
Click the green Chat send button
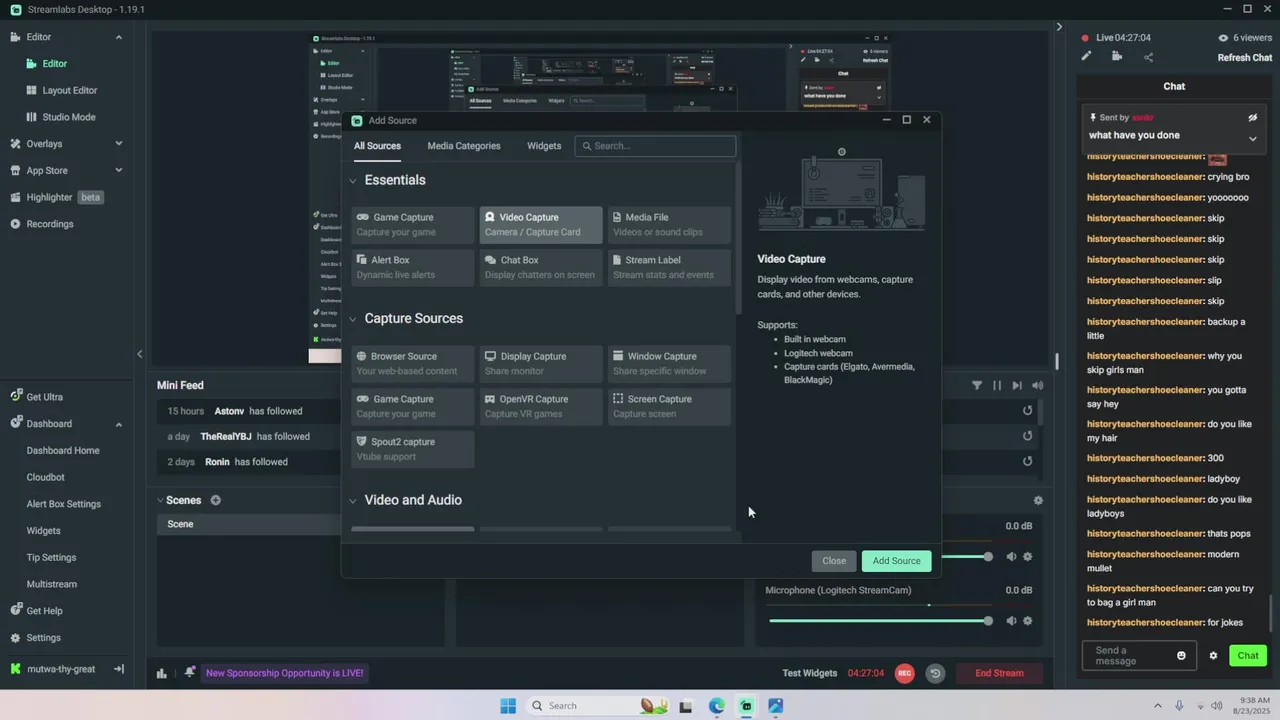(x=1248, y=656)
